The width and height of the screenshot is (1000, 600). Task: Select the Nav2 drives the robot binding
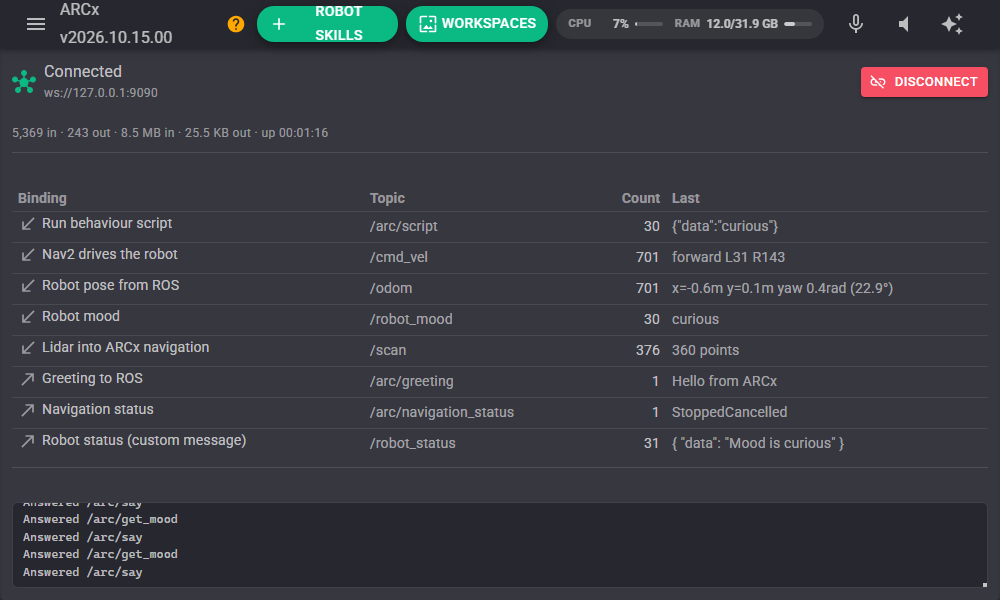110,254
